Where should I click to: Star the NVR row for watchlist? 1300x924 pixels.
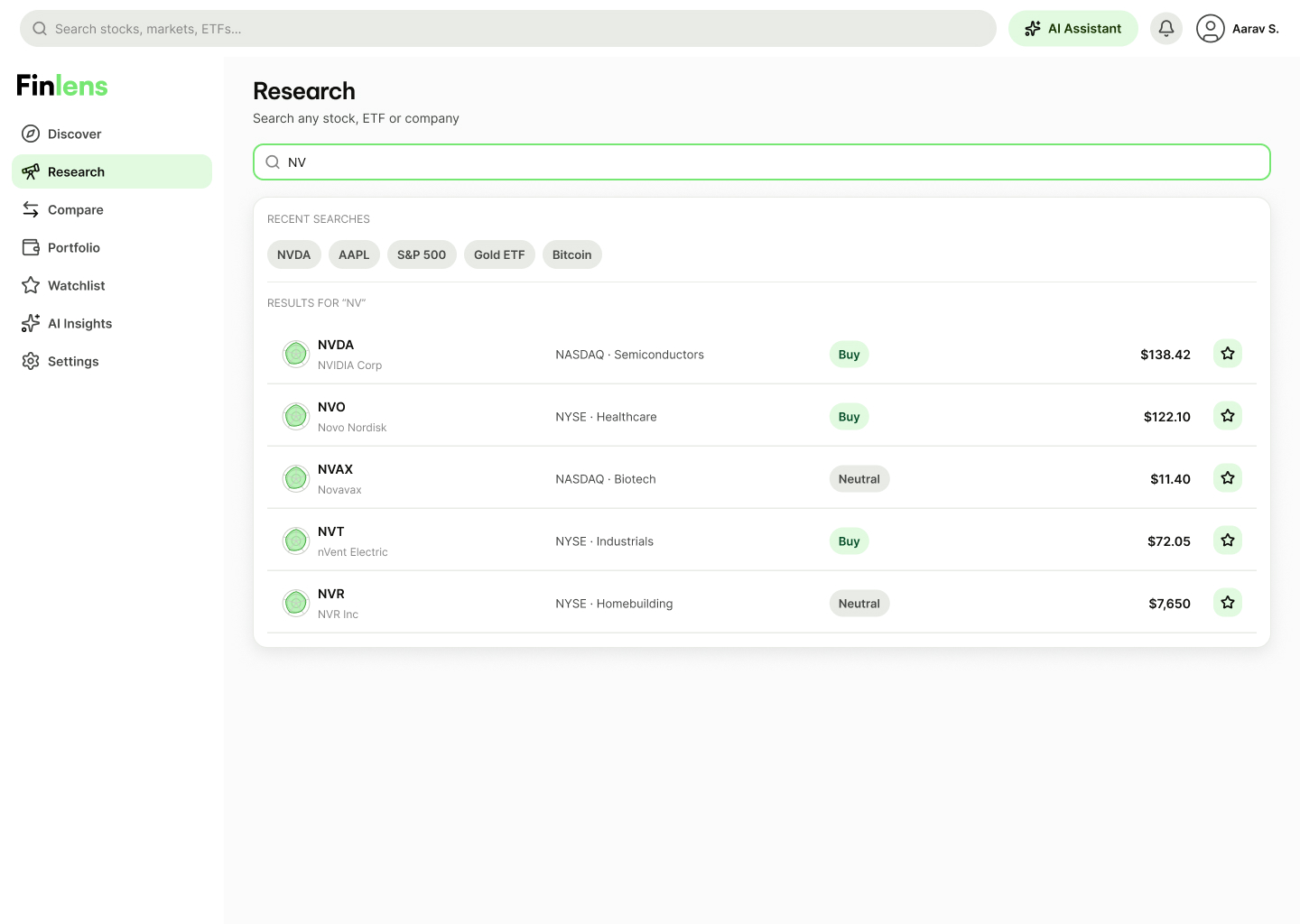pyautogui.click(x=1228, y=603)
